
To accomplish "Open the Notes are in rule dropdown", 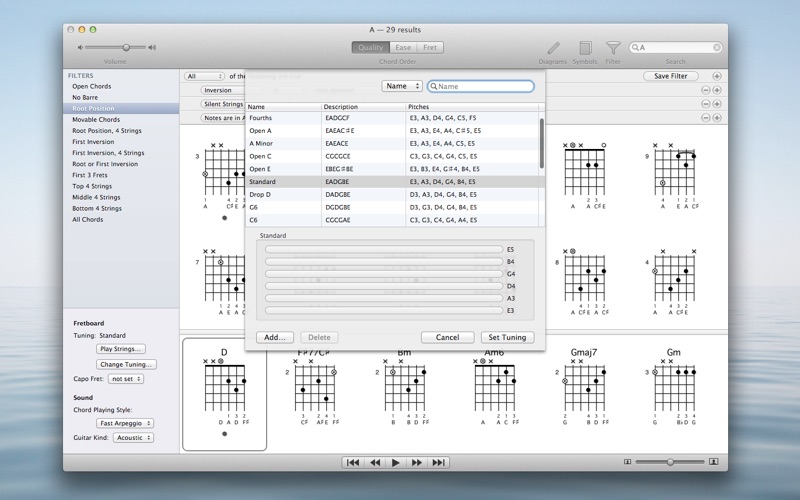I will [222, 118].
